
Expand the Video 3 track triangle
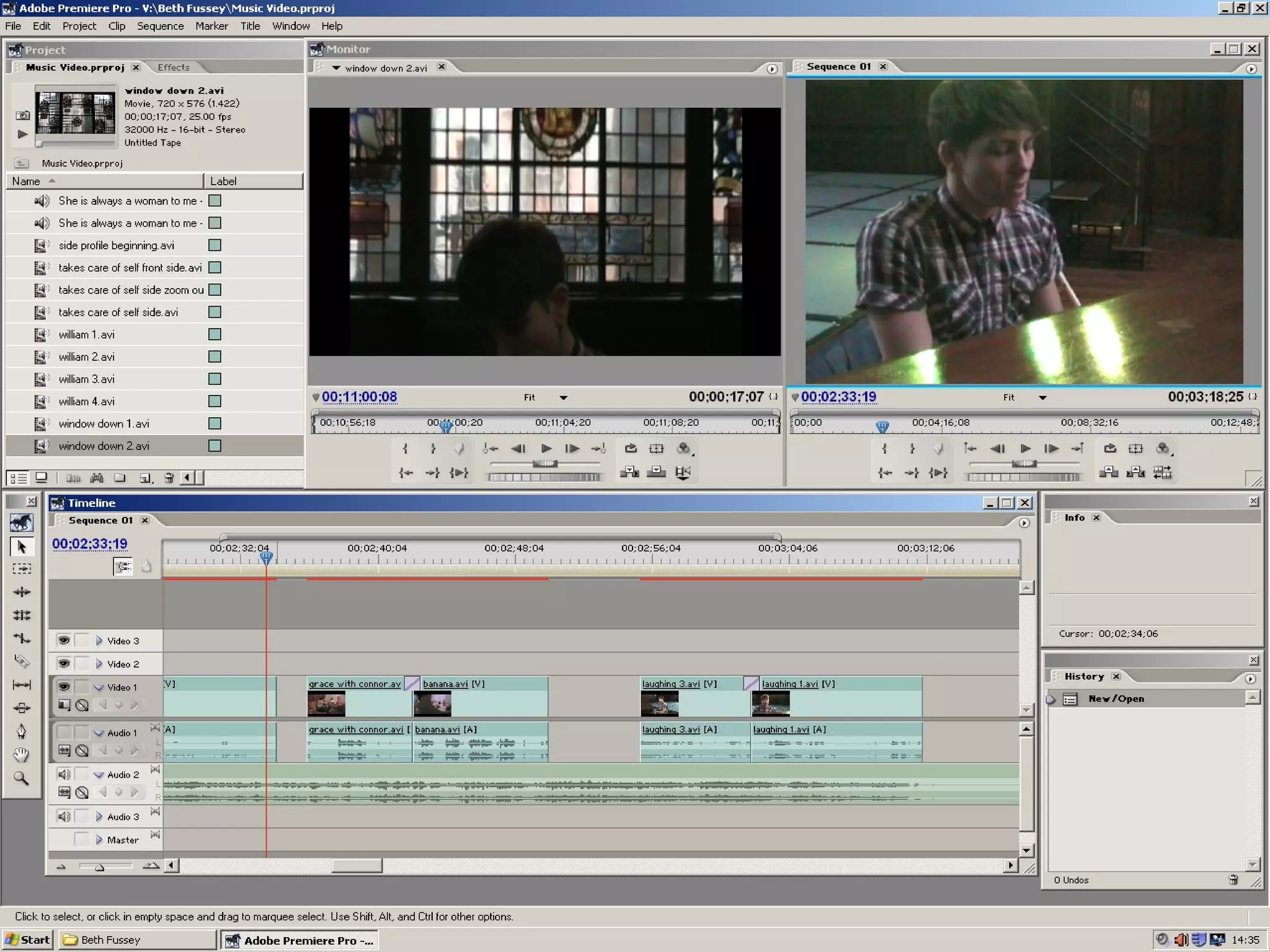coord(99,641)
